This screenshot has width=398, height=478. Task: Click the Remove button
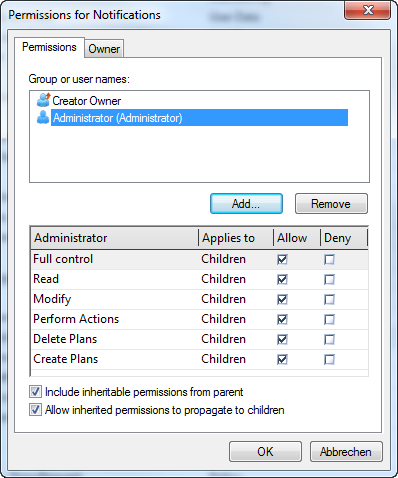point(331,203)
